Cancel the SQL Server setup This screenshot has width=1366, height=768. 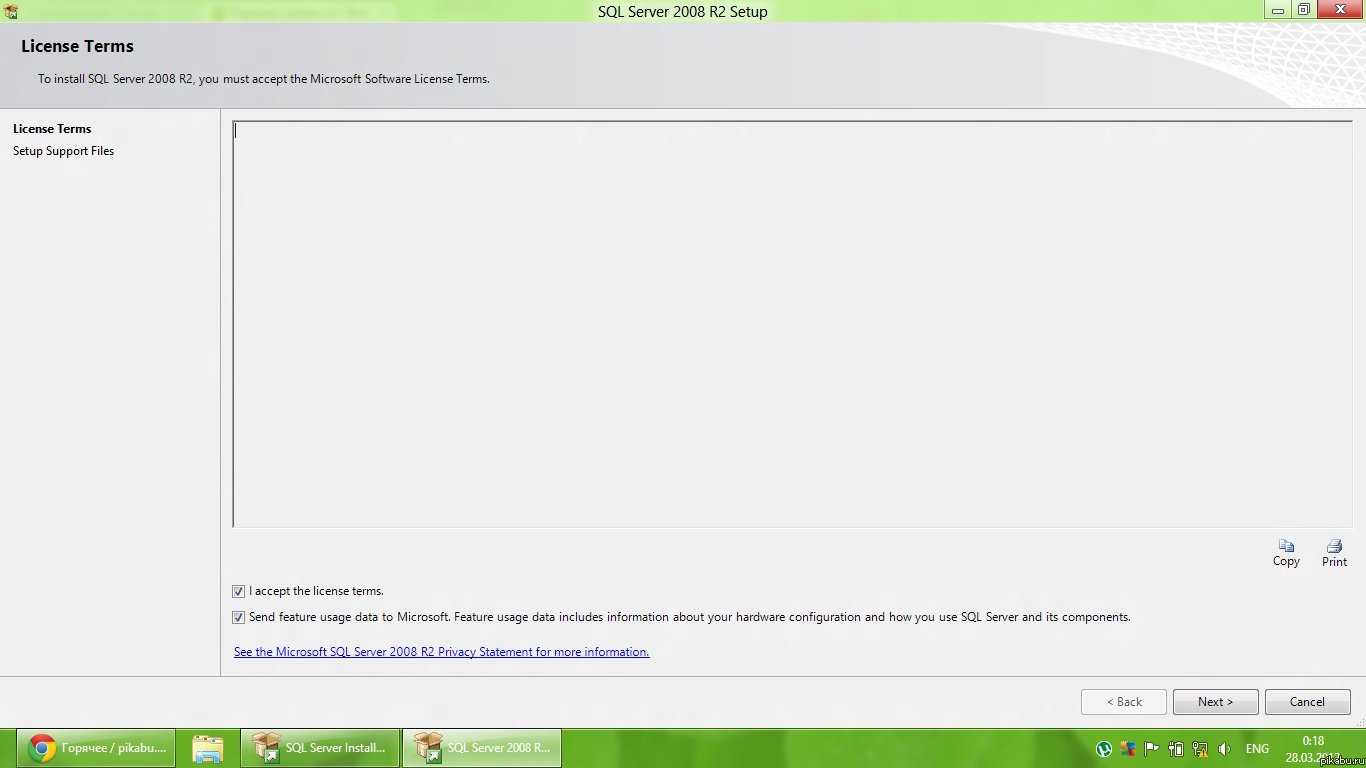1307,702
